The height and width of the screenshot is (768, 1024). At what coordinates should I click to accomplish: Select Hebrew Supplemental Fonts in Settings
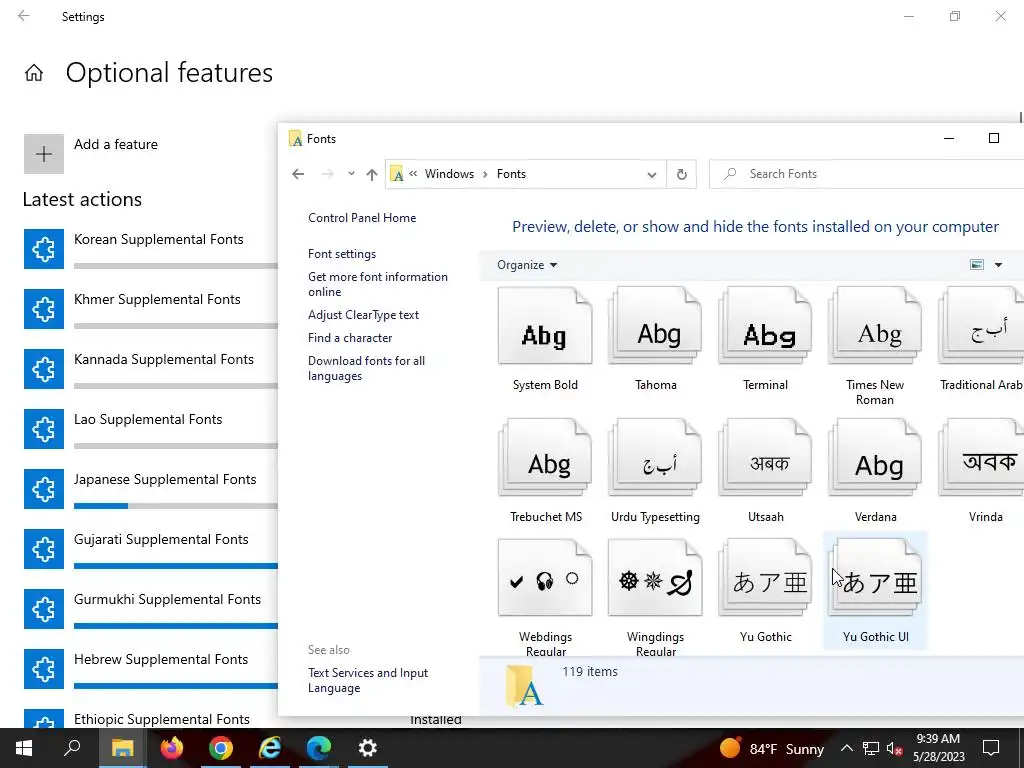[x=161, y=660]
